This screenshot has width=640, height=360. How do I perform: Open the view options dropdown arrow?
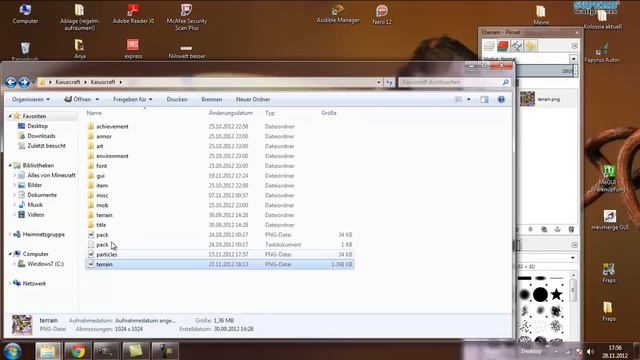[x=469, y=99]
